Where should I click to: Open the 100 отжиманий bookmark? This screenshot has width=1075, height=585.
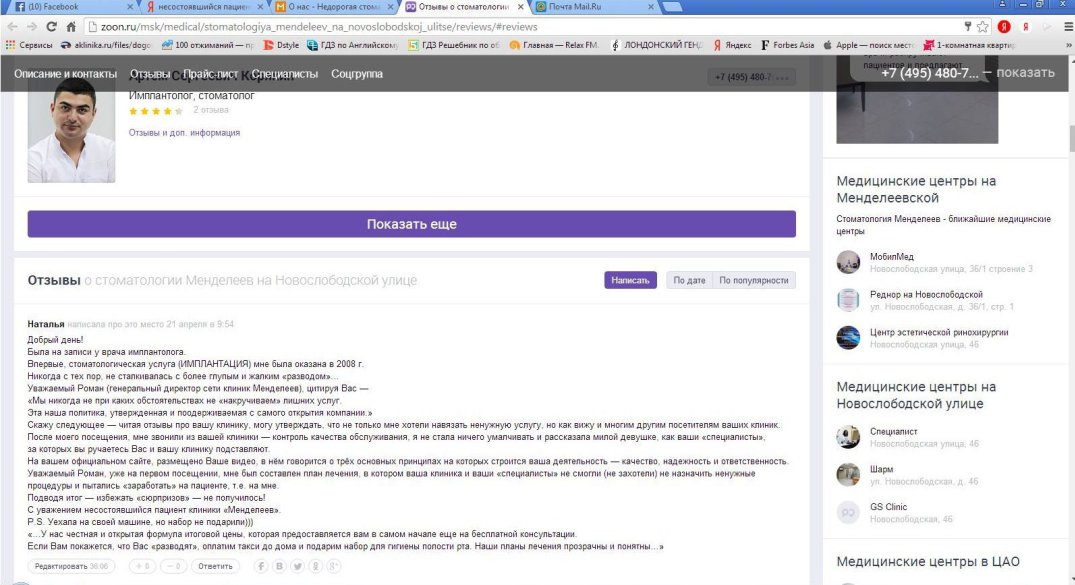click(208, 45)
